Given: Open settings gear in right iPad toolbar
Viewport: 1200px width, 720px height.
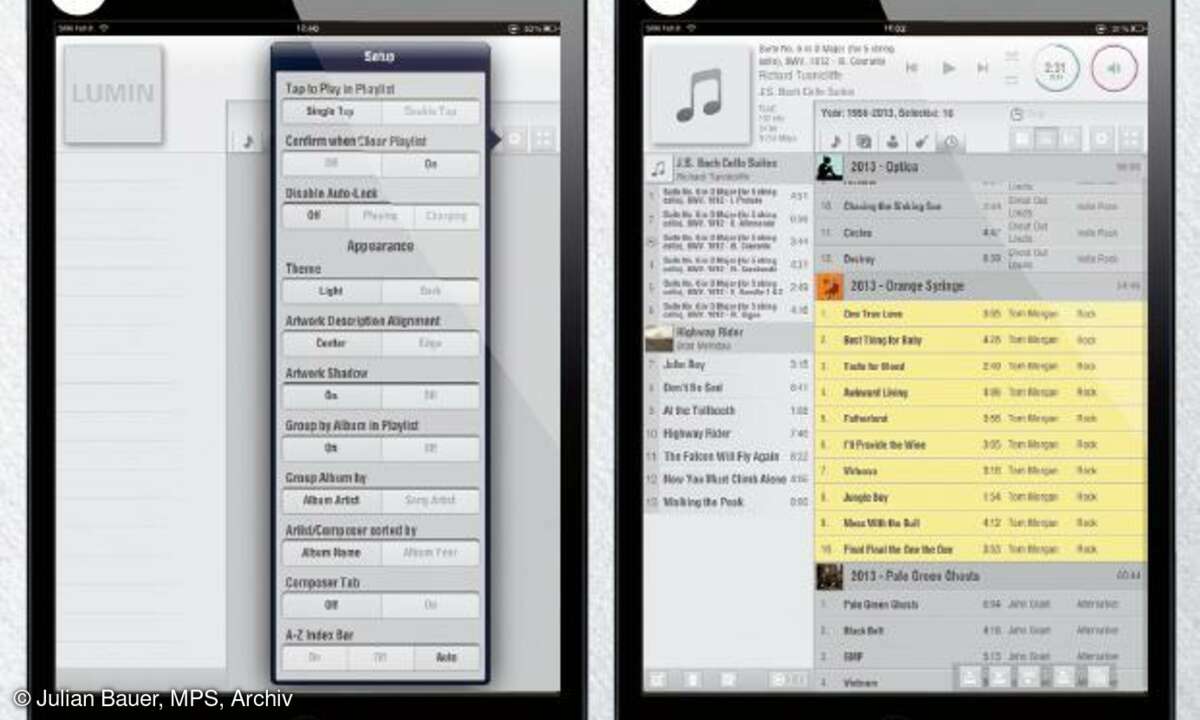Looking at the screenshot, I should click(1103, 139).
